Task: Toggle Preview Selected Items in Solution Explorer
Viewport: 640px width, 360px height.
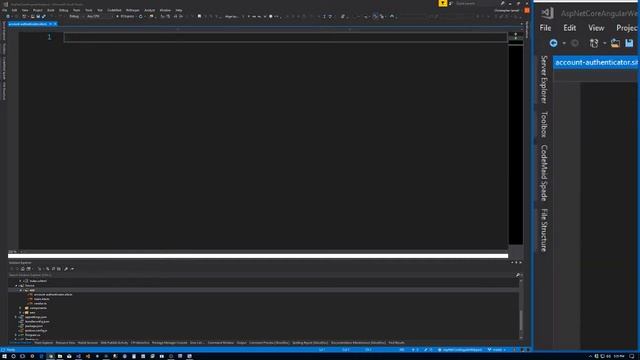Action: [73, 269]
